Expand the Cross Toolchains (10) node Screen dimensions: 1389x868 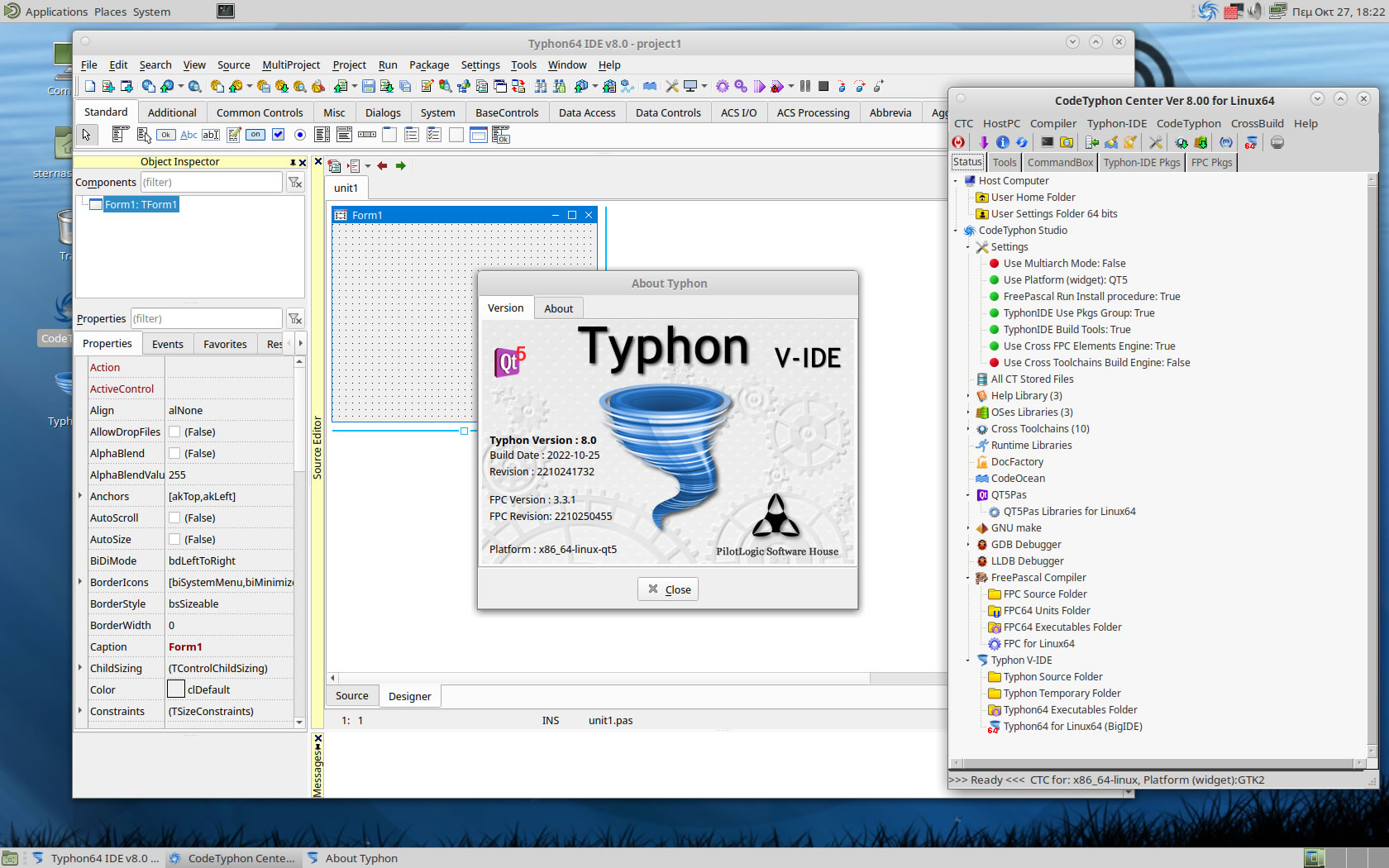968,429
